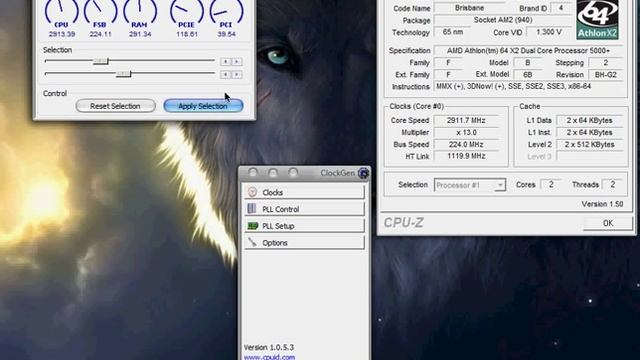This screenshot has width=640, height=360.
Task: Decrease the upper slider with left arrow
Action: pyautogui.click(x=225, y=62)
